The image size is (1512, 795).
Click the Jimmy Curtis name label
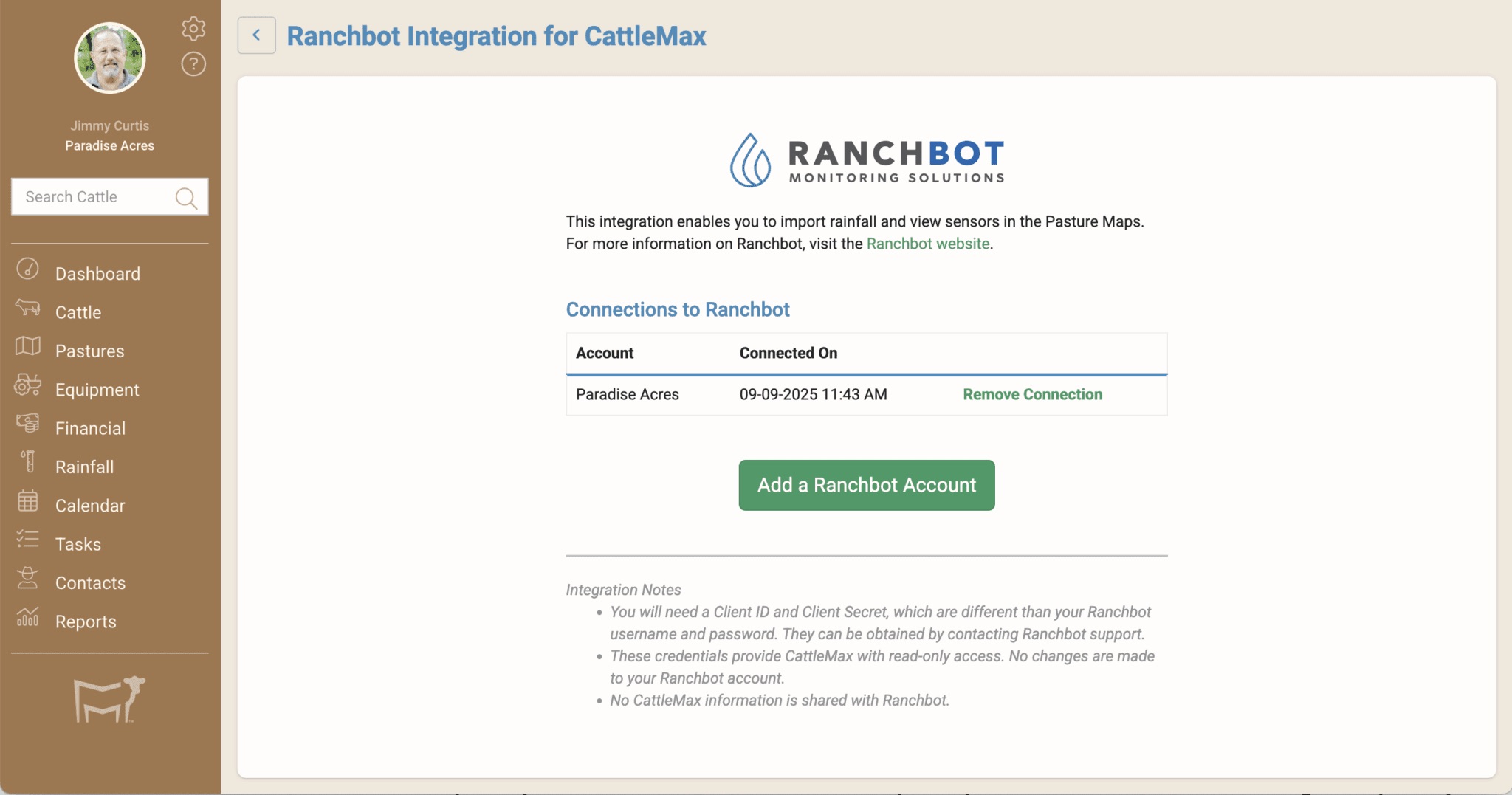[110, 125]
